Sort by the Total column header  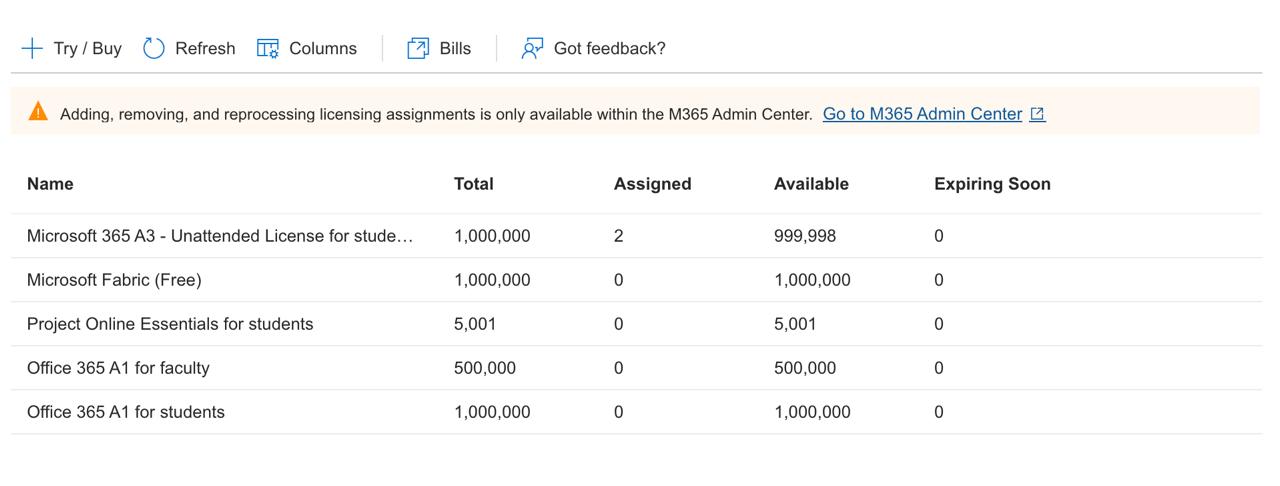click(x=474, y=184)
